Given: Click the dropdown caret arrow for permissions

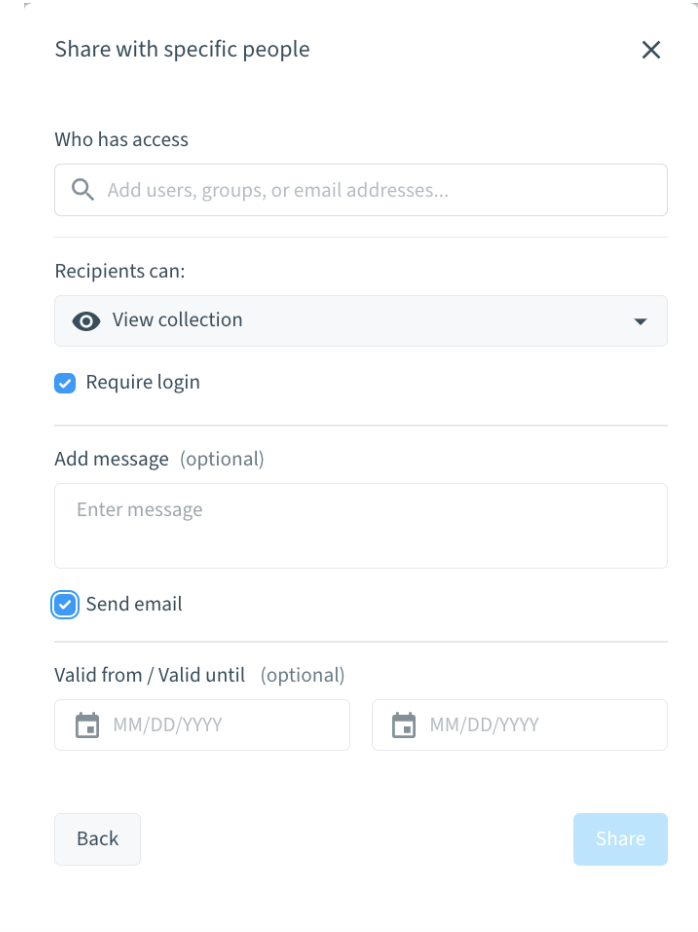Looking at the screenshot, I should 640,322.
